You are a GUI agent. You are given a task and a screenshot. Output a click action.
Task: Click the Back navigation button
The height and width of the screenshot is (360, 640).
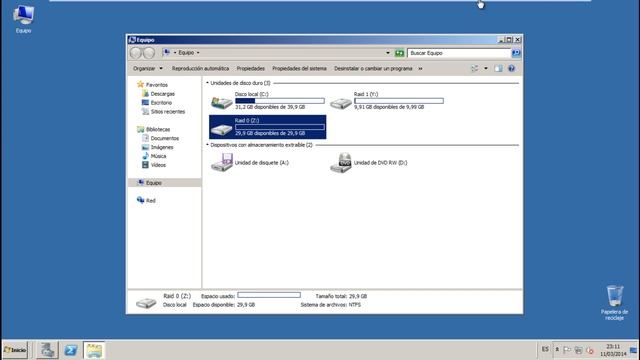136,53
